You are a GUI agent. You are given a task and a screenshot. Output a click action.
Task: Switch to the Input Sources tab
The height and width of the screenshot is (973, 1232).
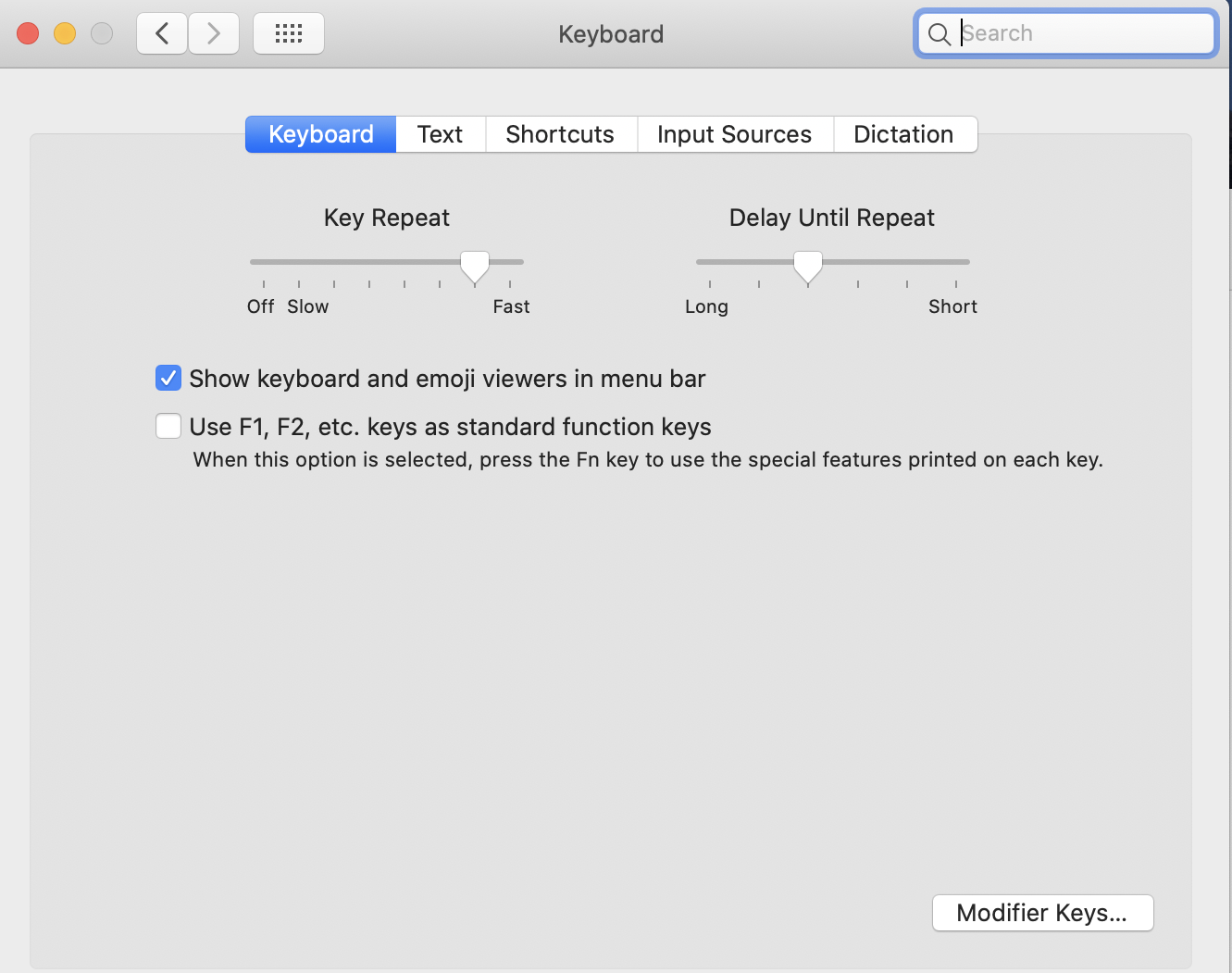click(735, 134)
